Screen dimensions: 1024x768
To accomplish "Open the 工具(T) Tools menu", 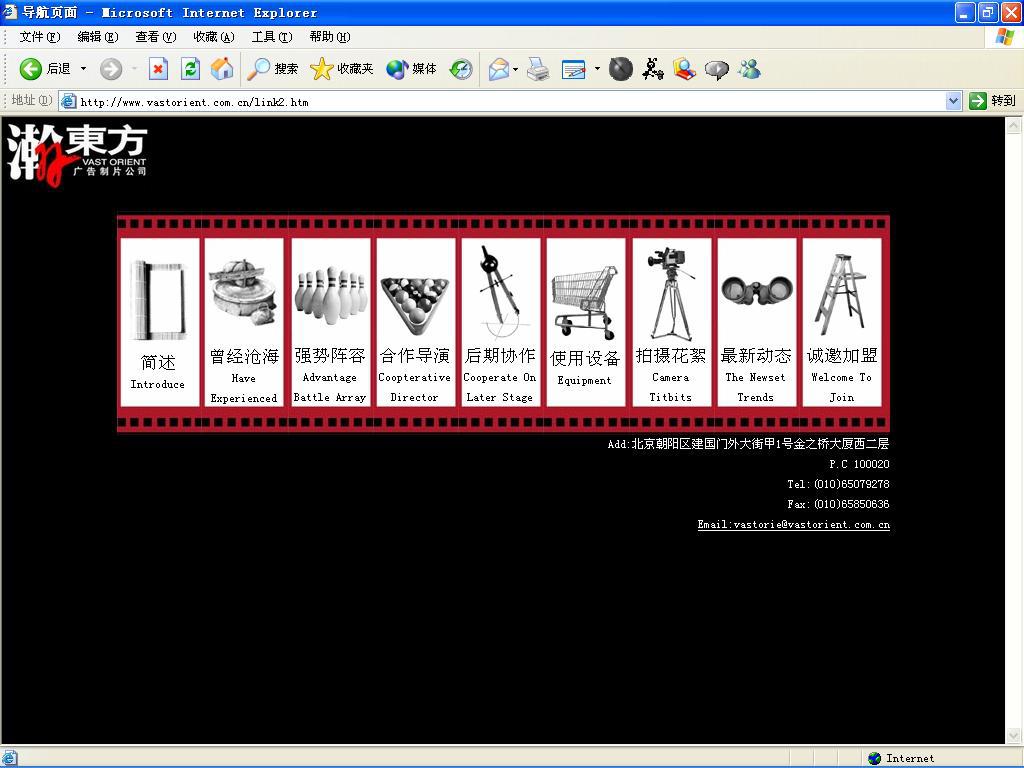I will pos(271,37).
